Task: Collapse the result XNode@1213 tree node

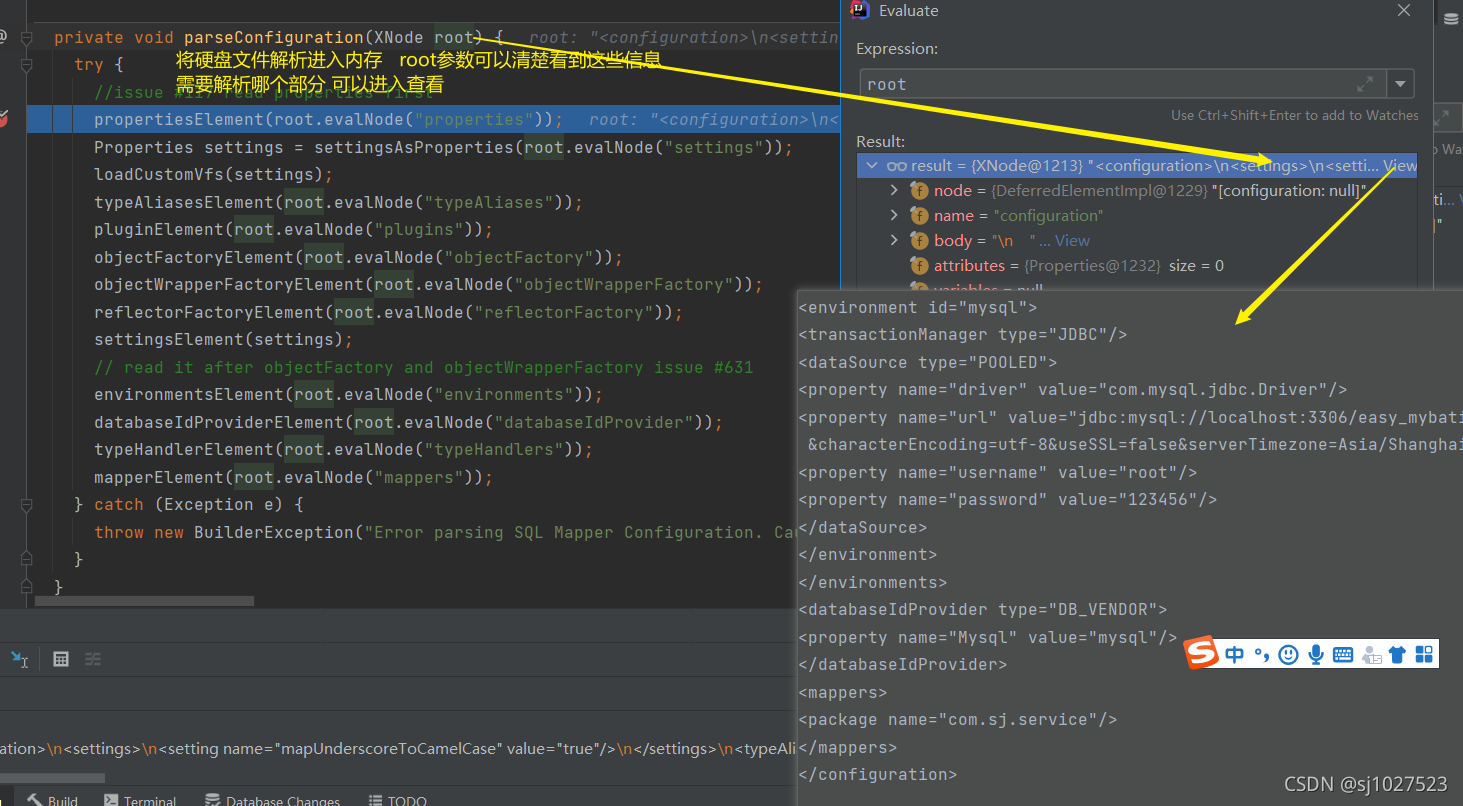Action: (872, 165)
